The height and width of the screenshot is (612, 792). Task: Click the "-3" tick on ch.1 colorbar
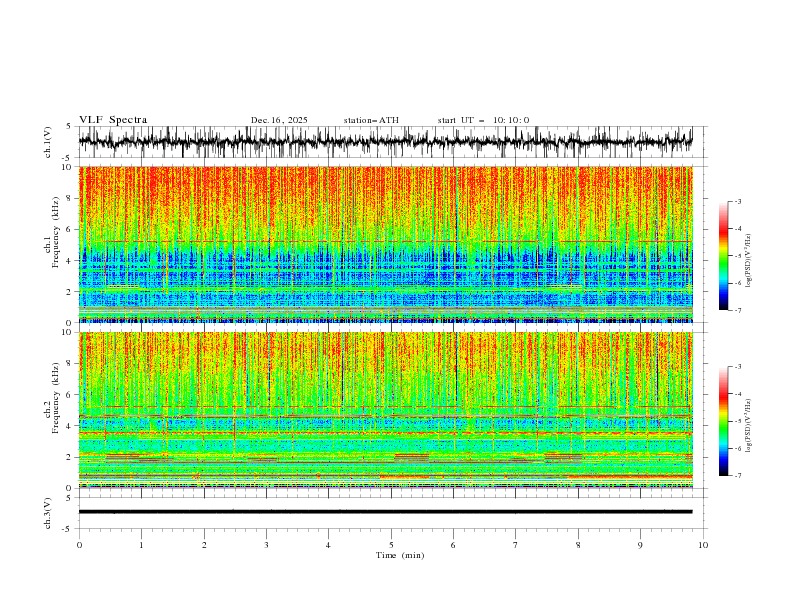click(737, 201)
